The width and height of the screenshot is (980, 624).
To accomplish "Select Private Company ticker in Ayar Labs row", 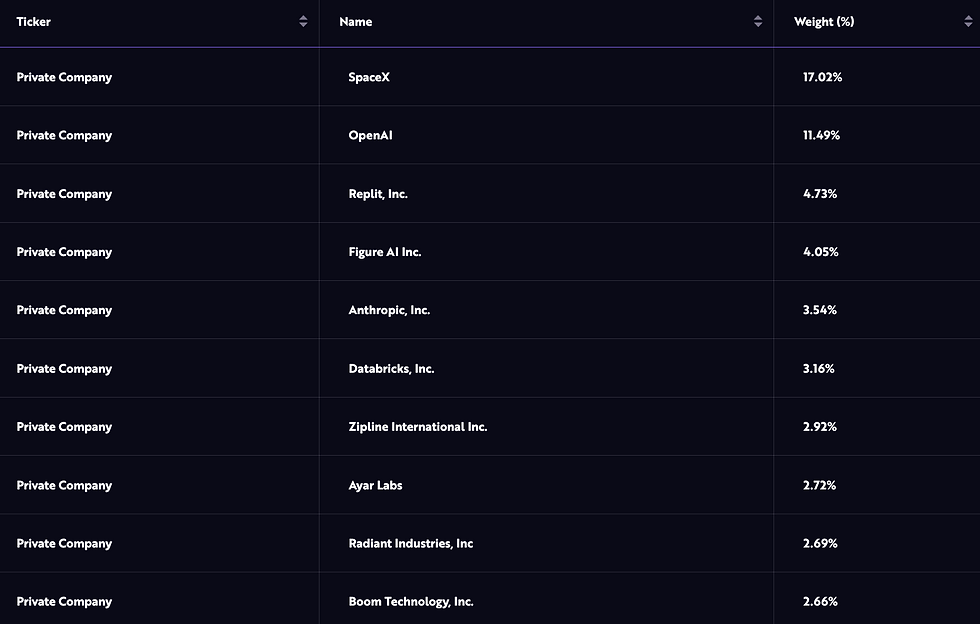I will [x=64, y=486].
